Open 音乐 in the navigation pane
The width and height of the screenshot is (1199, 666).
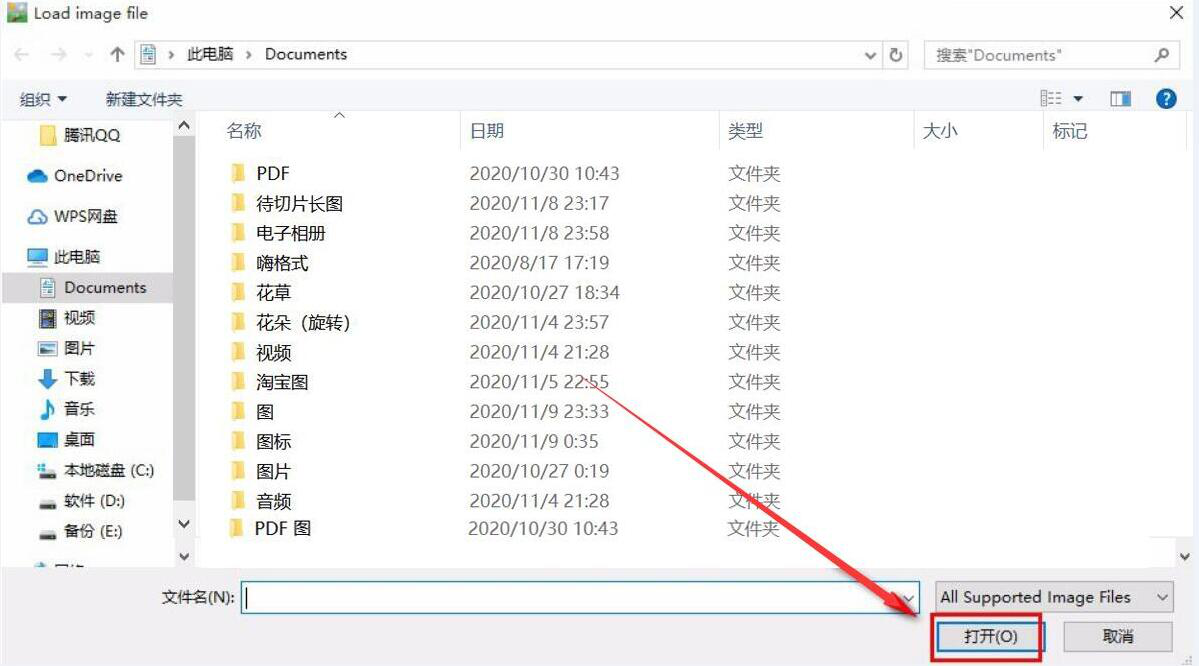point(67,409)
